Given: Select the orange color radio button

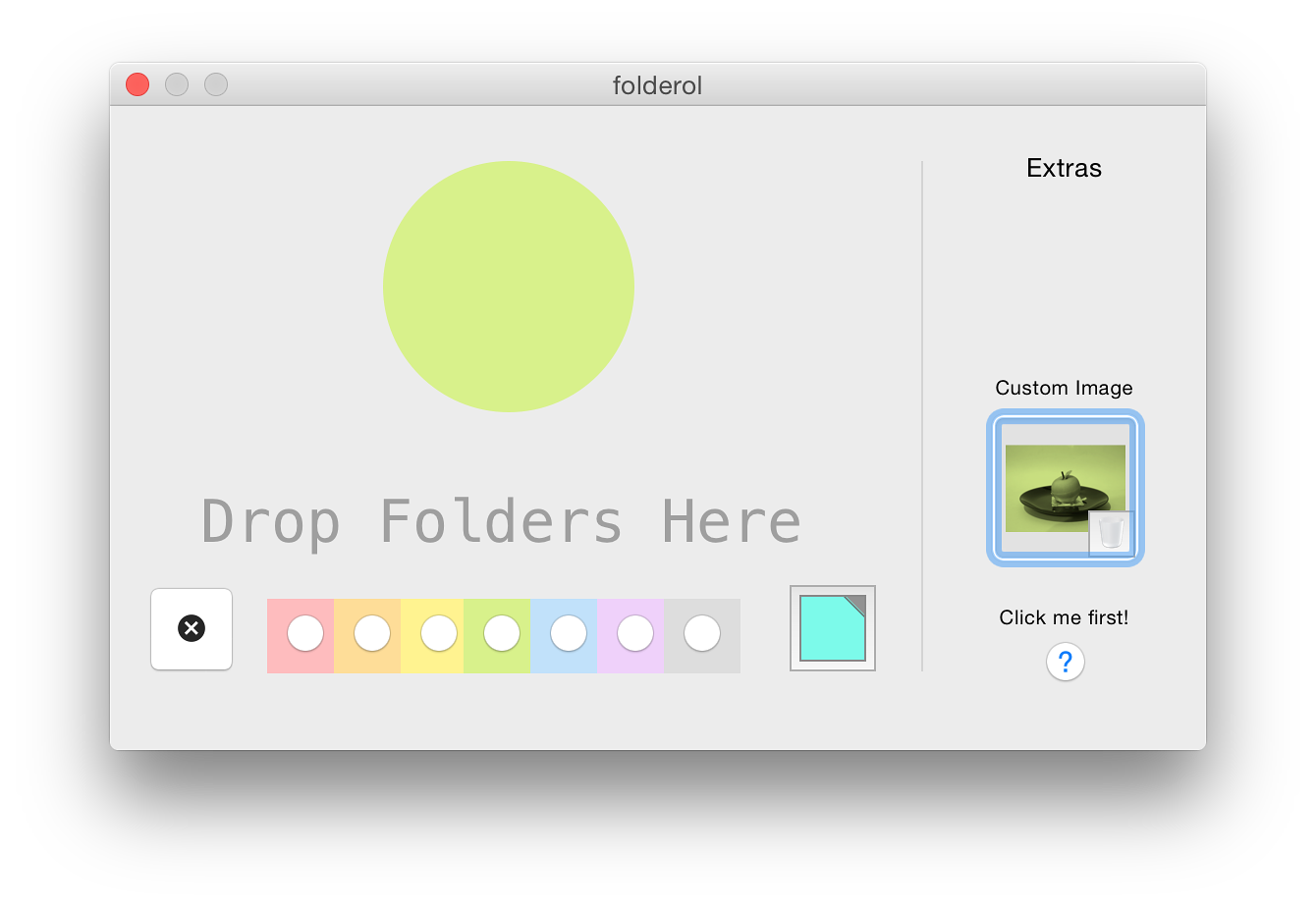Looking at the screenshot, I should [372, 633].
